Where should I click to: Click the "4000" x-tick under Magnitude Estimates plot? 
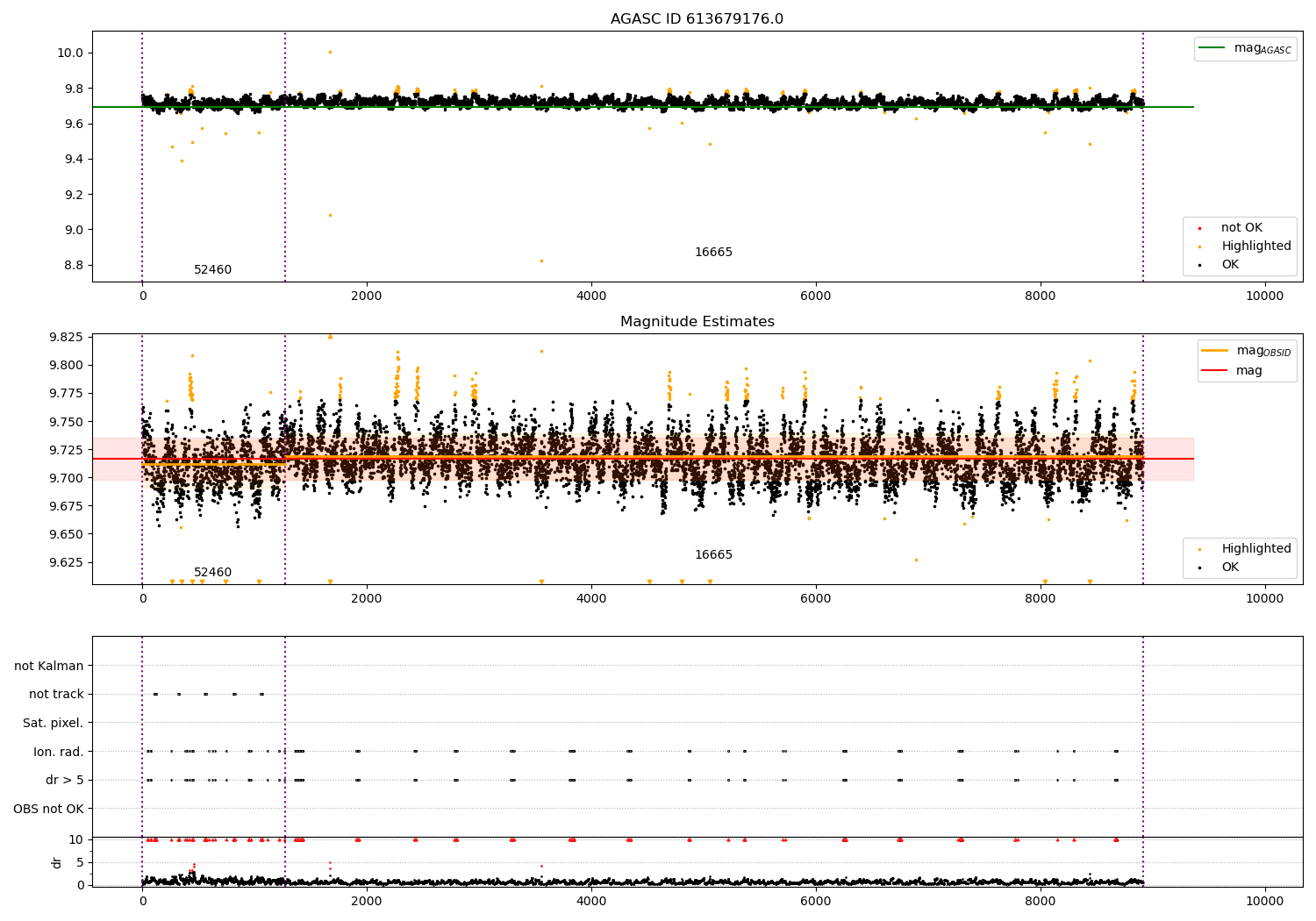pyautogui.click(x=591, y=598)
